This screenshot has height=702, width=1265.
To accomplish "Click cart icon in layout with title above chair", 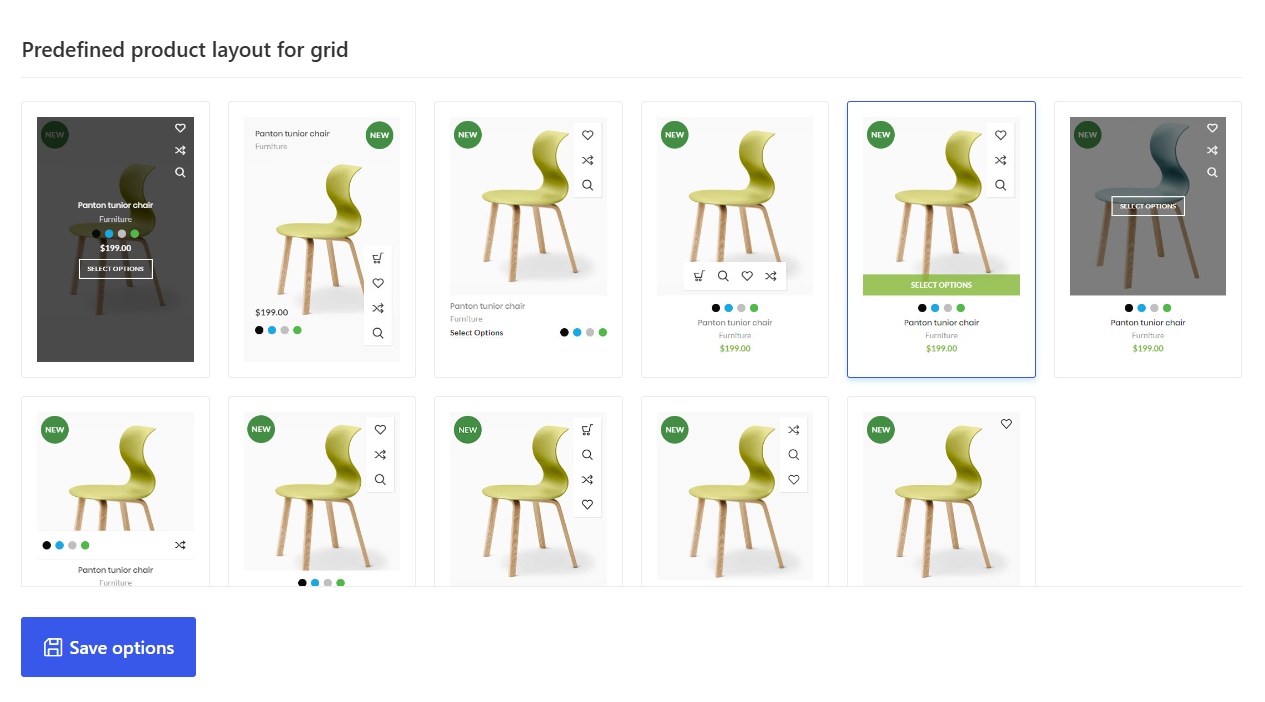I will tap(378, 258).
